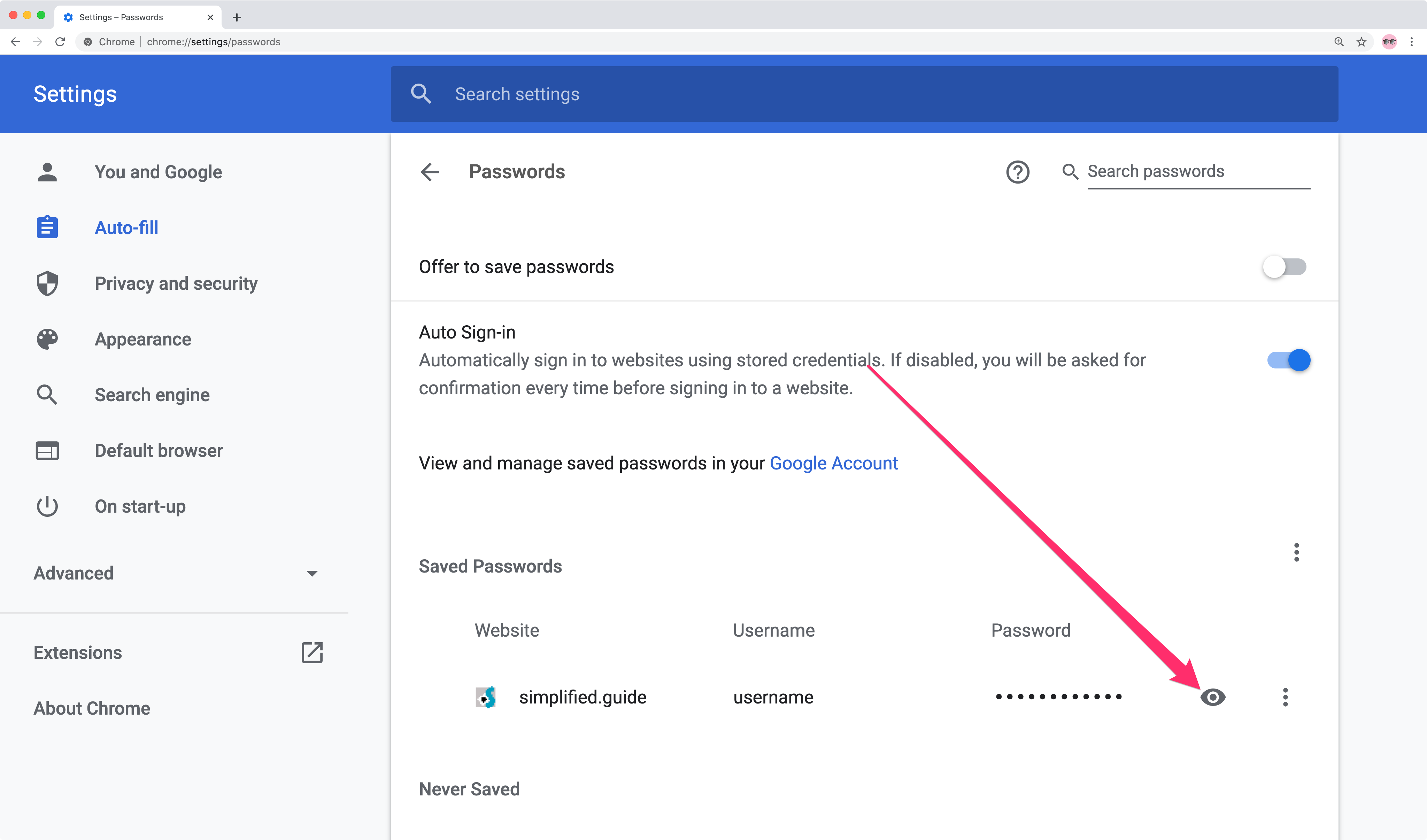Click the browser back arrow
Screen dimensions: 1427x840
tap(15, 42)
